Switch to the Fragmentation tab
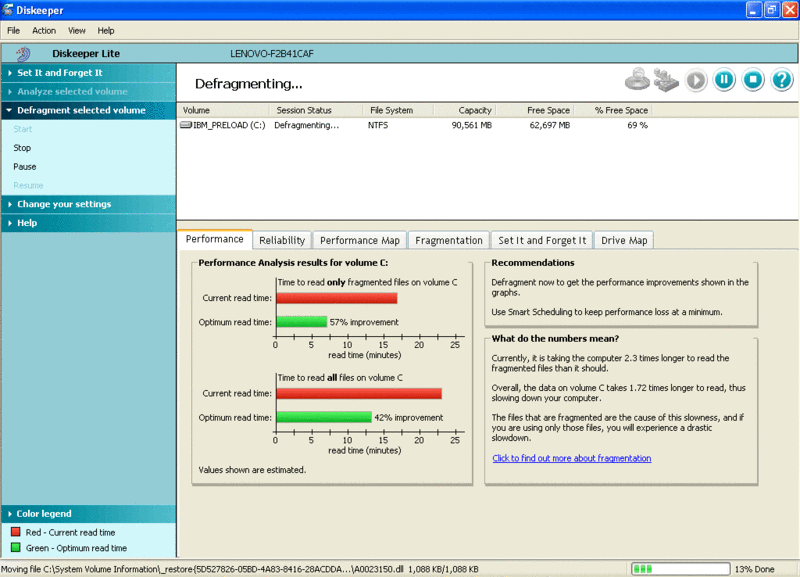Screen dimensions: 800x577 coord(449,240)
